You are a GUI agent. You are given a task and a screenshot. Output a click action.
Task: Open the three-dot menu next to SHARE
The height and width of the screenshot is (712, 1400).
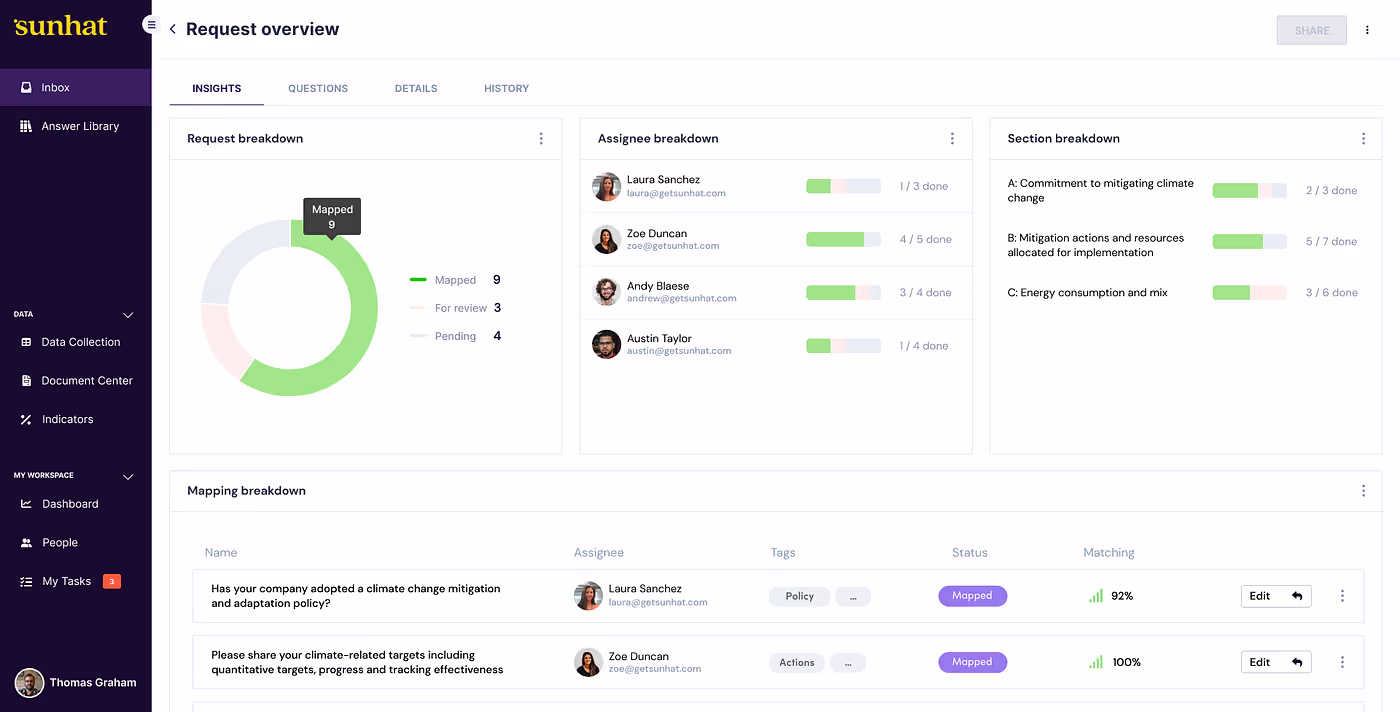[x=1367, y=30]
